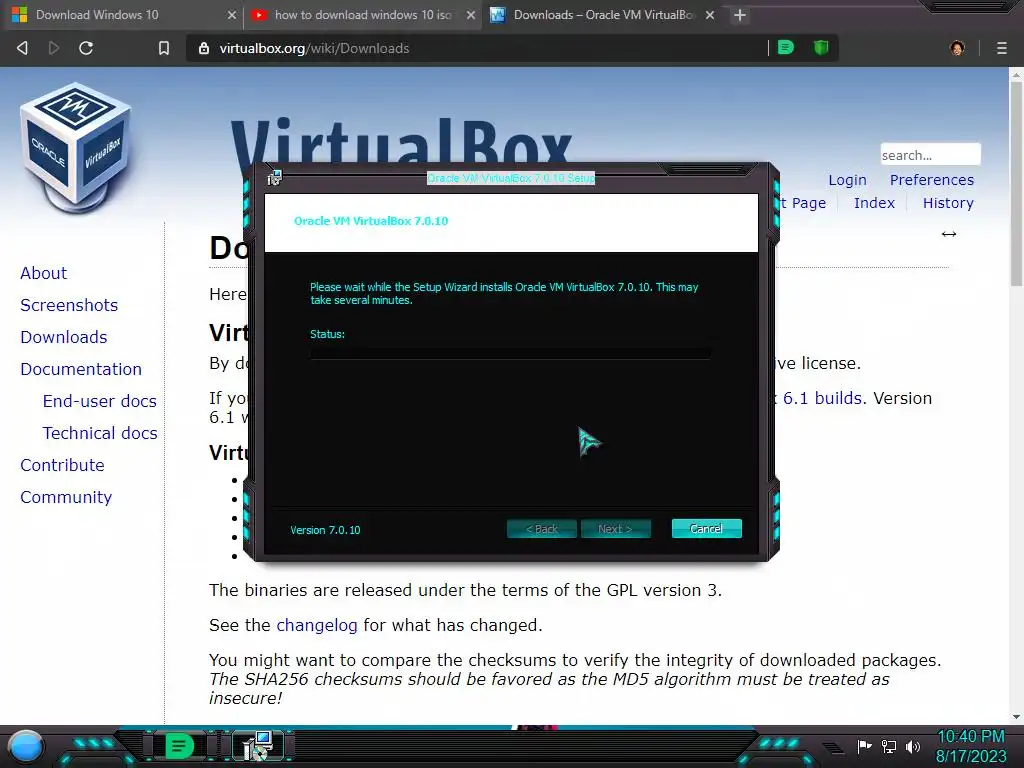This screenshot has width=1024, height=768.
Task: Open the Preferences link
Action: 931,180
